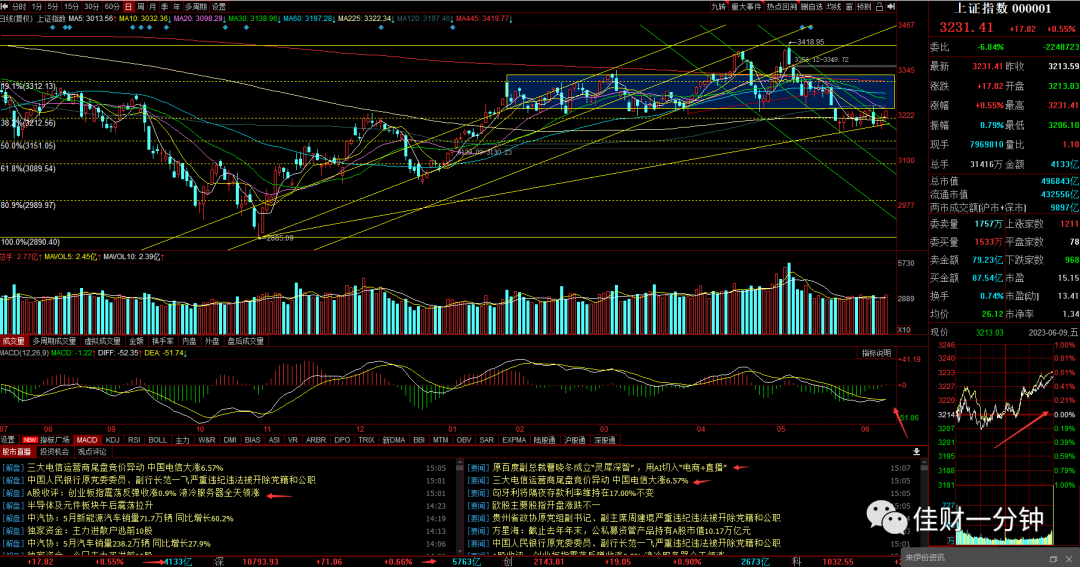Open indicator 设置 at bottom left

coord(9,440)
